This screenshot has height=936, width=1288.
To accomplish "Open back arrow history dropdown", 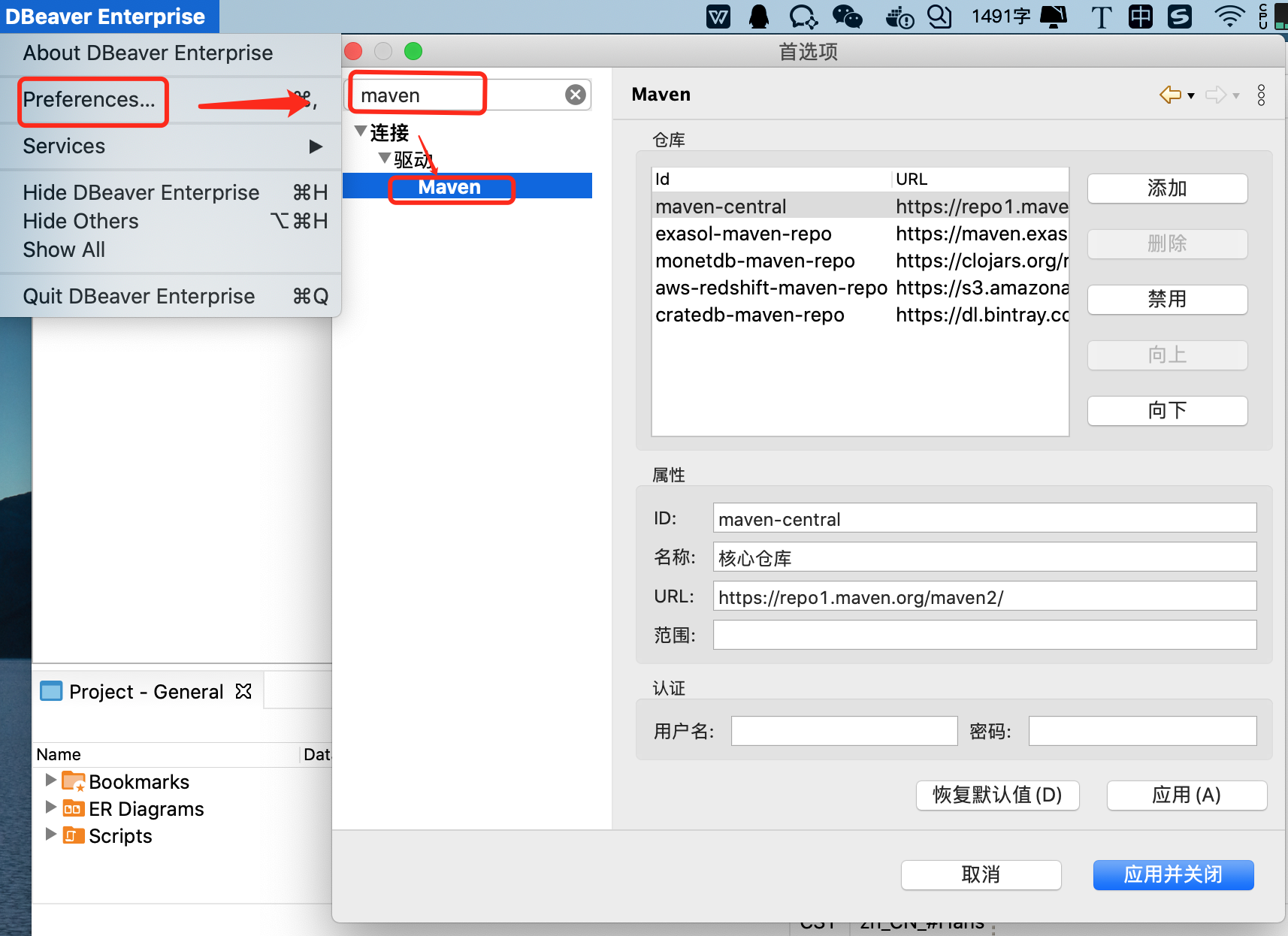I will tap(1191, 95).
